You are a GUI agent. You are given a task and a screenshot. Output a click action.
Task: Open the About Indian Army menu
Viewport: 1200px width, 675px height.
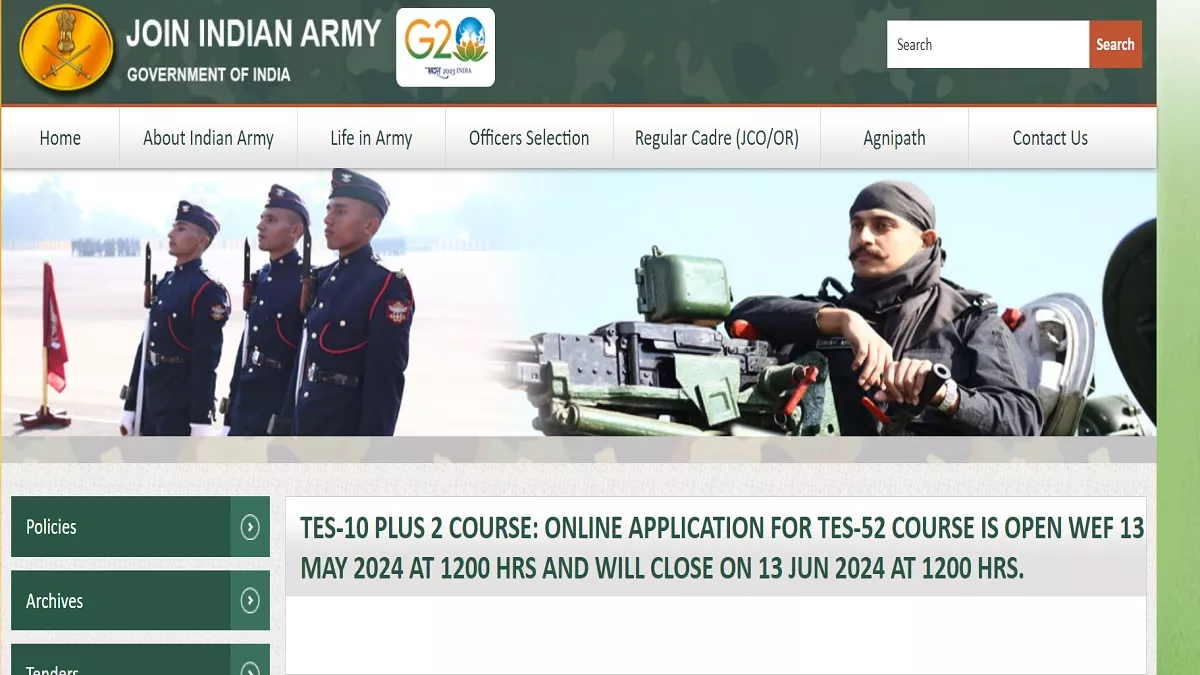tap(208, 138)
